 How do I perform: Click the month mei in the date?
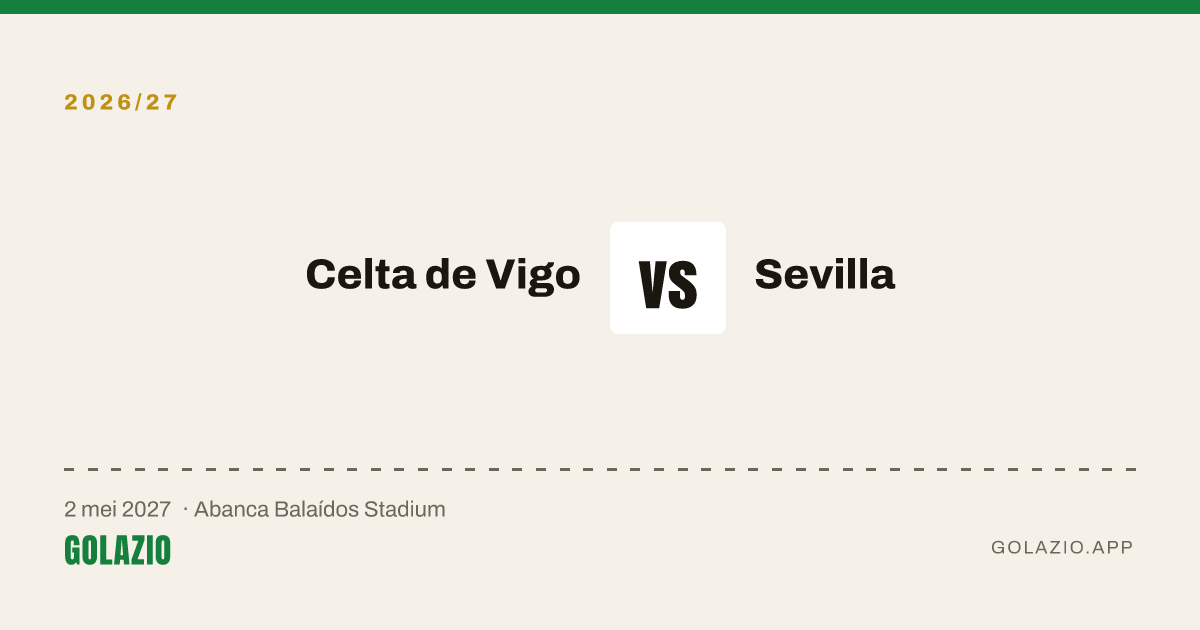99,509
